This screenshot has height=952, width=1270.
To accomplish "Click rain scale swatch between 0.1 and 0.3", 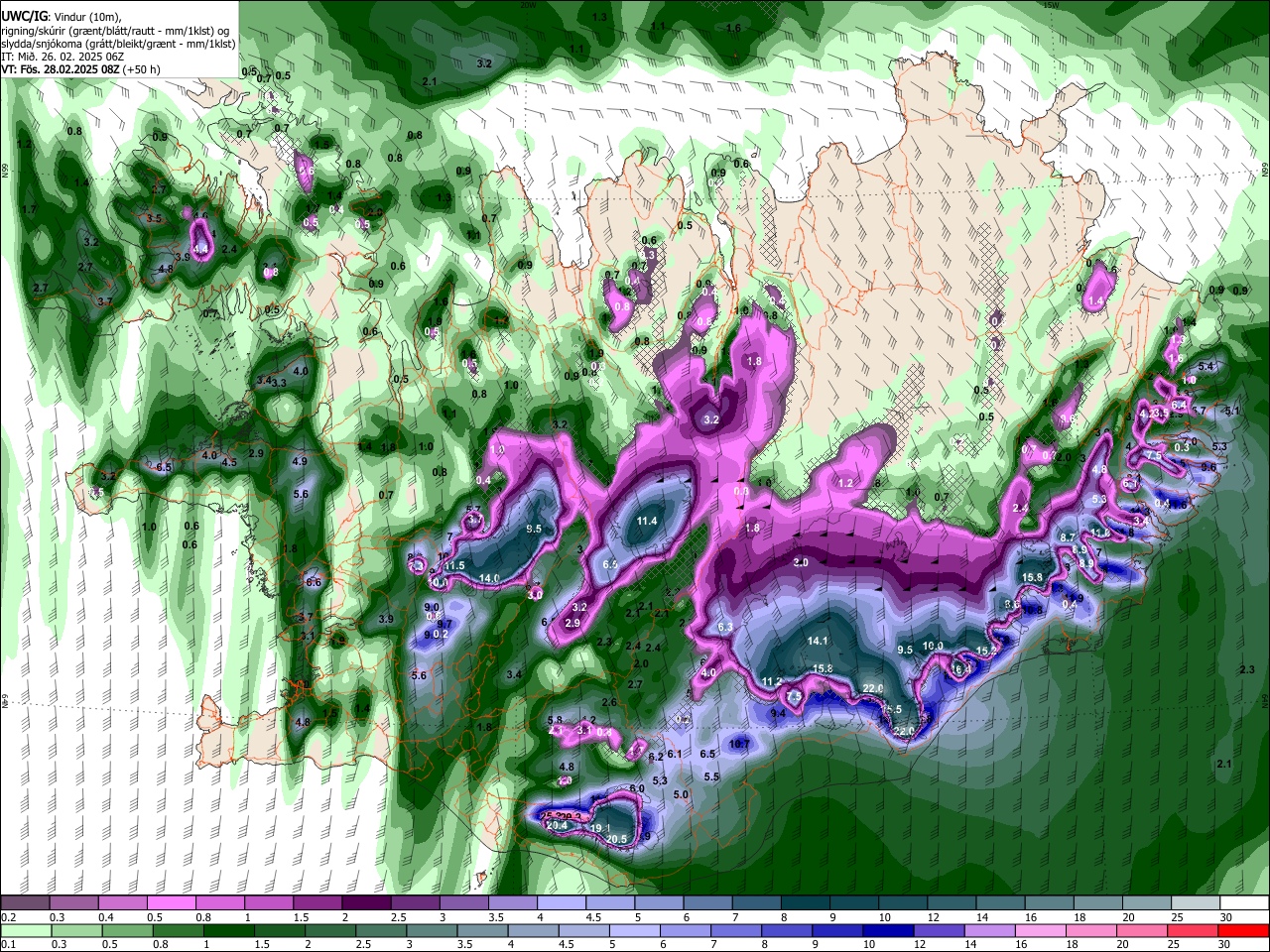I will 25,930.
